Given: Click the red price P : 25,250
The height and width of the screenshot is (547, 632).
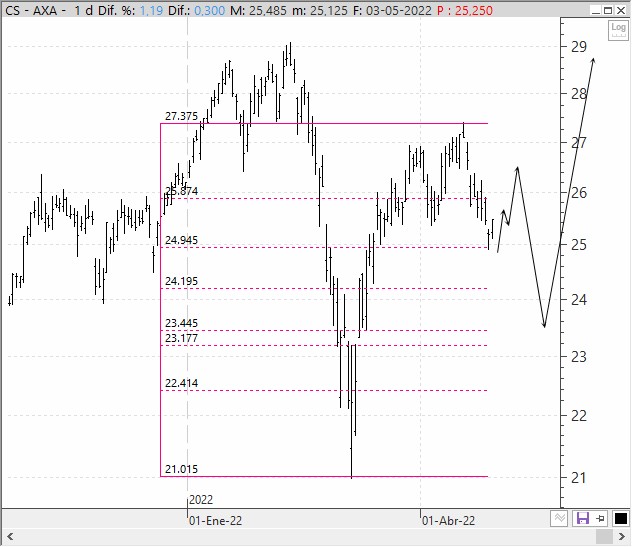Looking at the screenshot, I should pyautogui.click(x=465, y=10).
